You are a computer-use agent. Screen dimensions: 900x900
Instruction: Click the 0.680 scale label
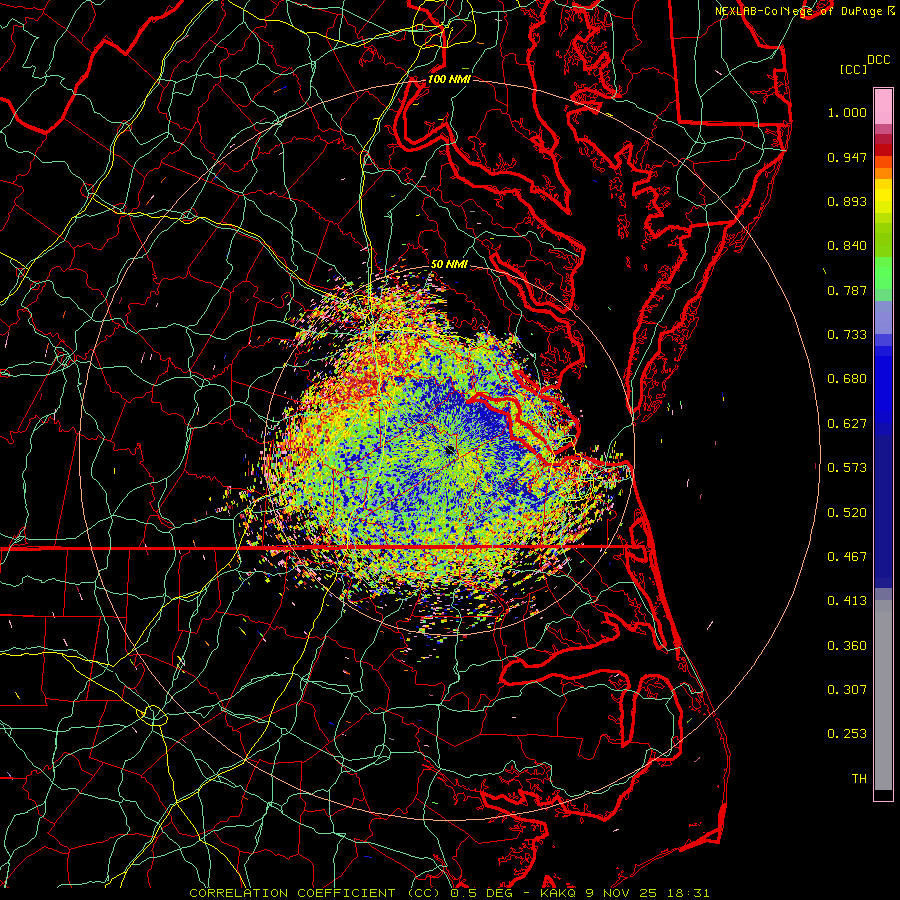coord(847,379)
